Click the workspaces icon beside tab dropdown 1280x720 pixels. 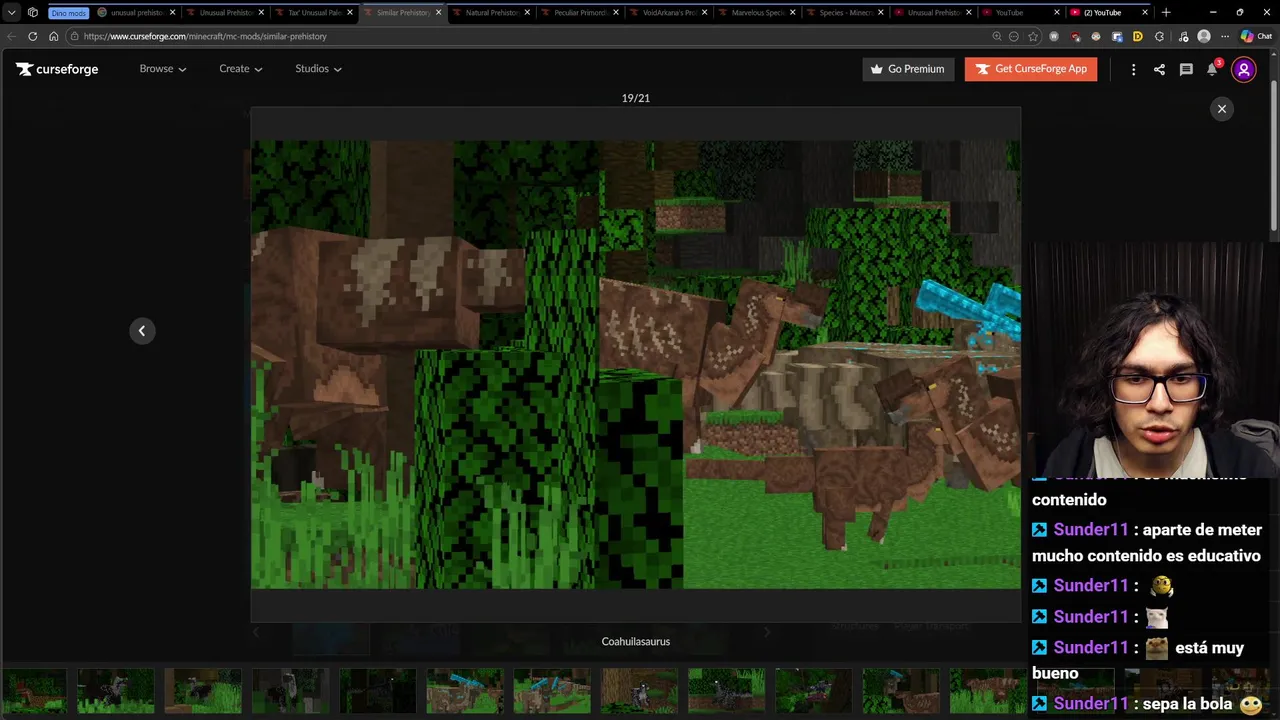click(x=33, y=13)
